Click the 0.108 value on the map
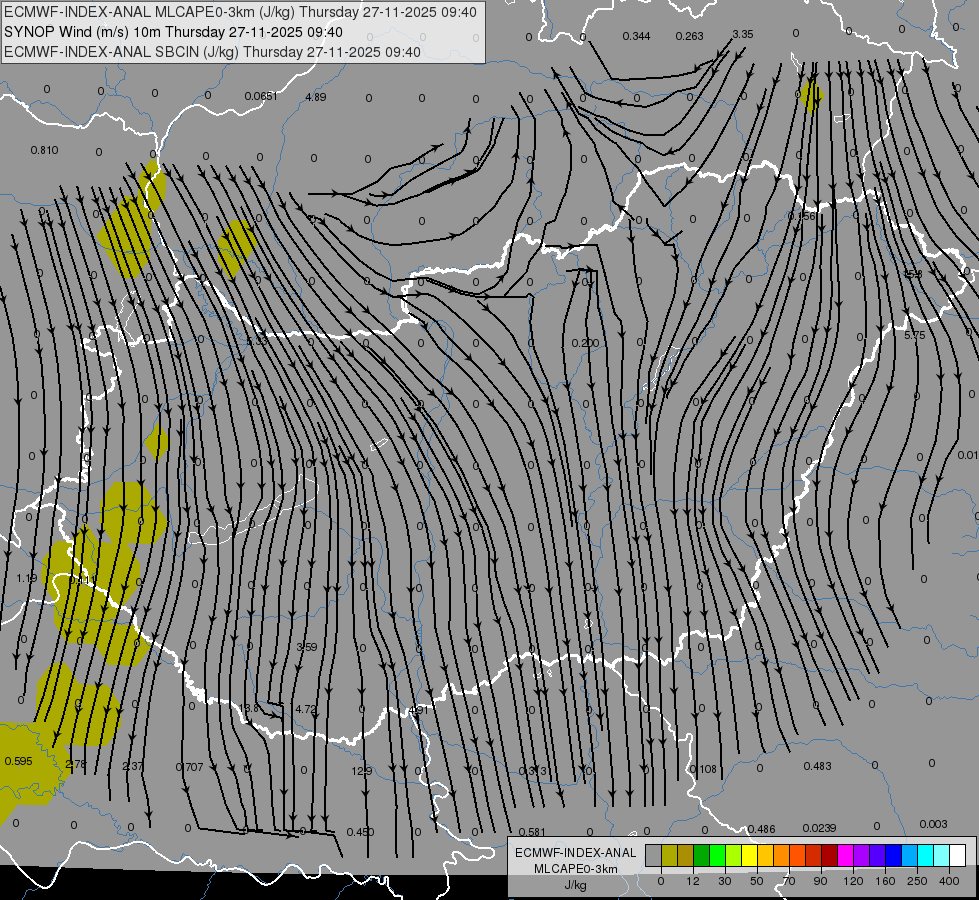The height and width of the screenshot is (900, 979). pos(704,769)
